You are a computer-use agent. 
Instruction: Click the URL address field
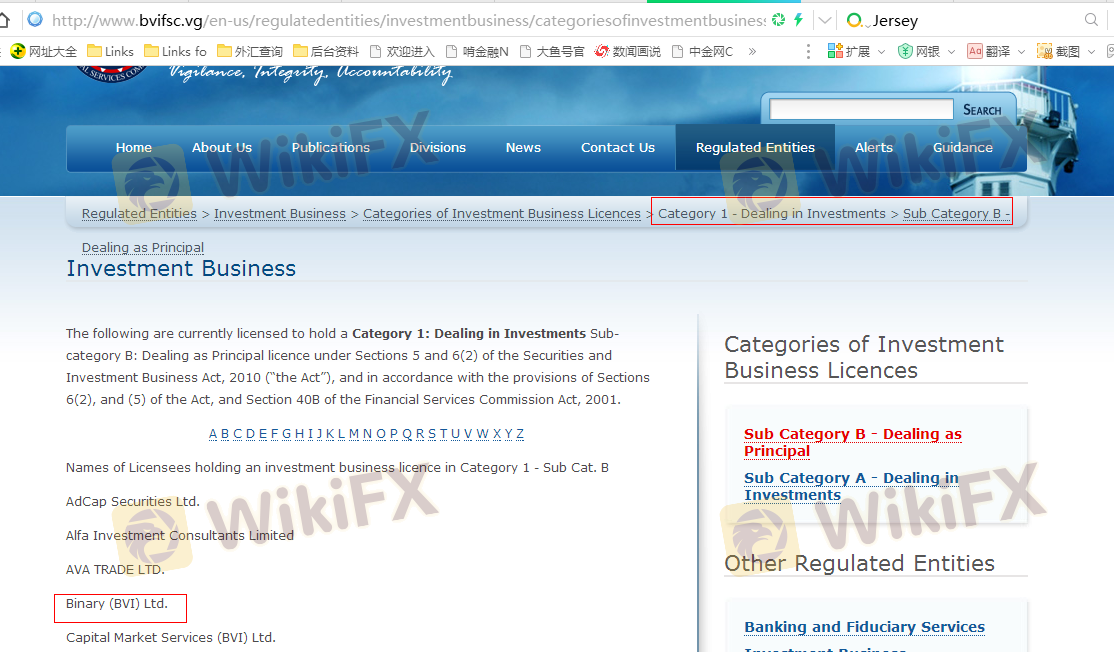coord(409,21)
